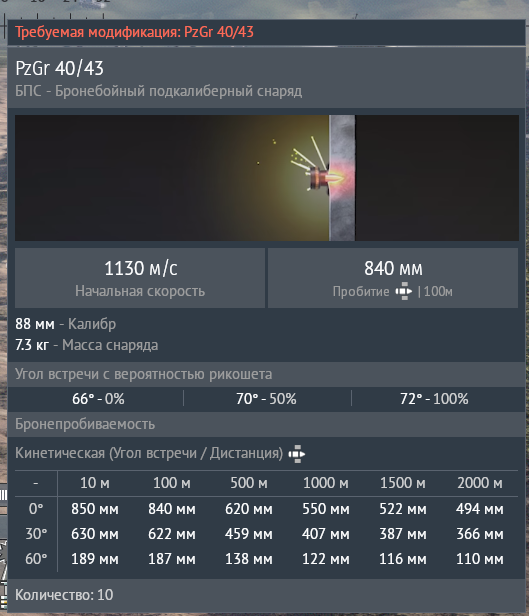Select the 840 мм penetration headline value
The image size is (529, 616).
pyautogui.click(x=393, y=268)
